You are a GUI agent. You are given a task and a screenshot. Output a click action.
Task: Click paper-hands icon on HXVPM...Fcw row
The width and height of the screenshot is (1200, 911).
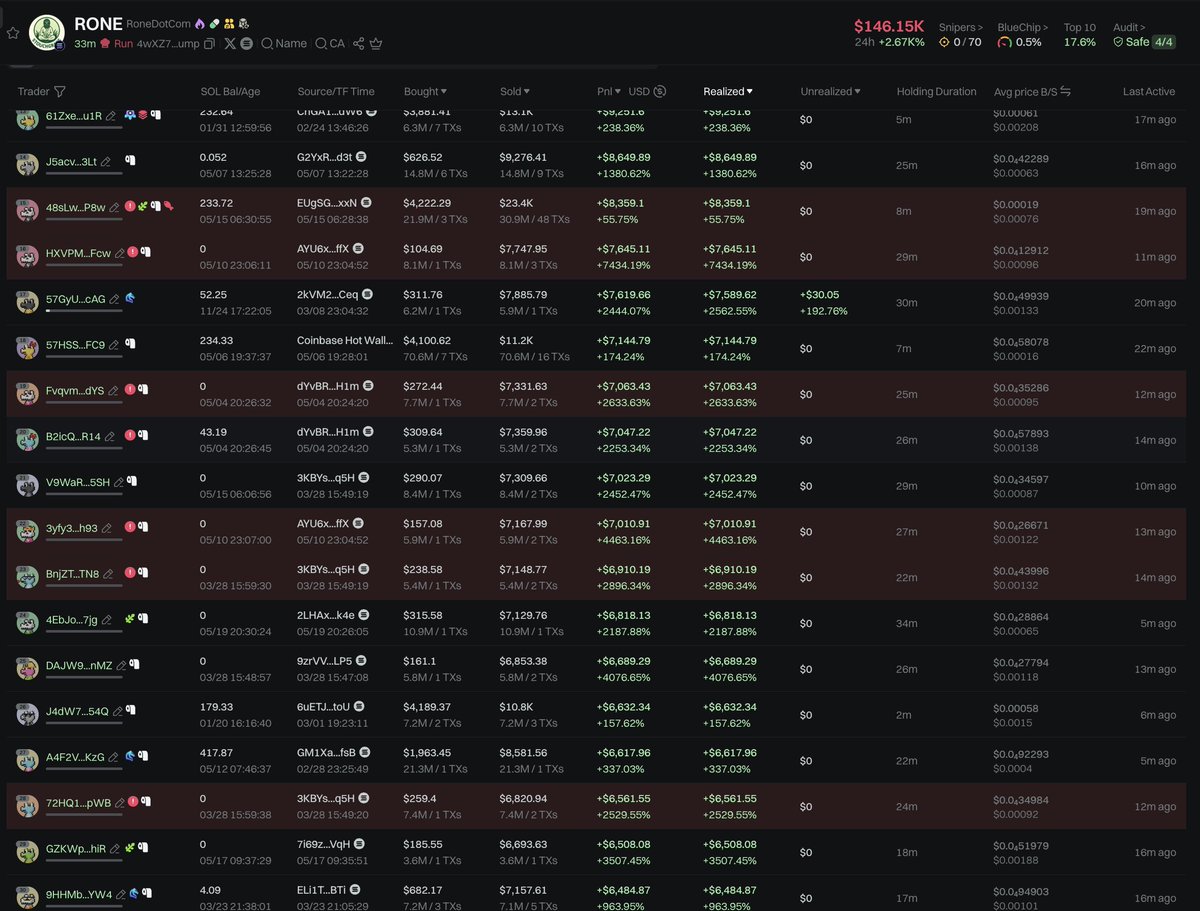145,252
